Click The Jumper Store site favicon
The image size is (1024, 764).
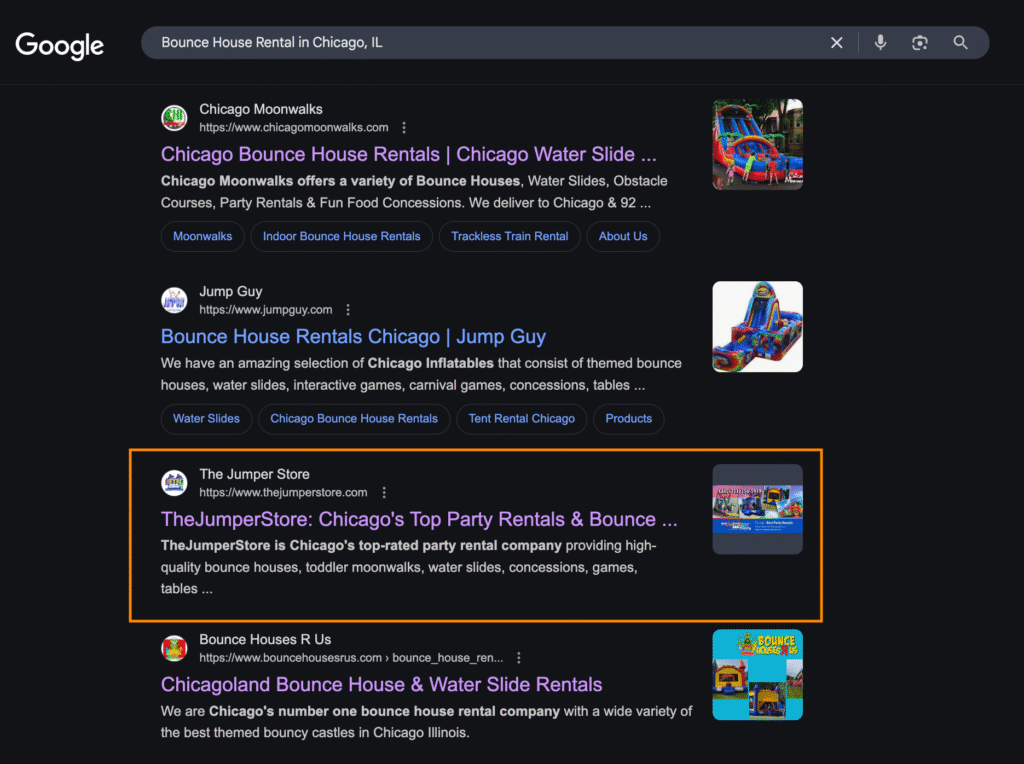coord(174,483)
